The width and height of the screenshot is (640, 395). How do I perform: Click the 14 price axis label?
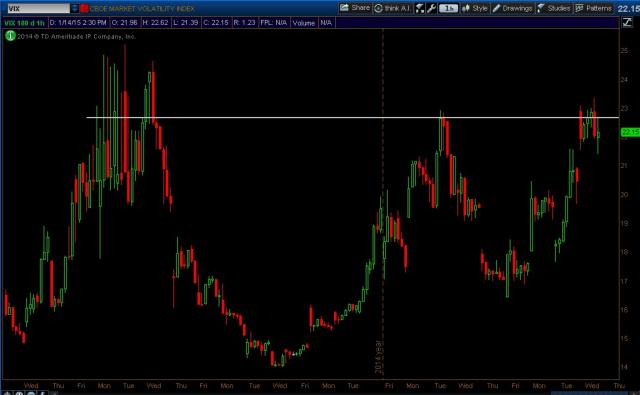(624, 367)
